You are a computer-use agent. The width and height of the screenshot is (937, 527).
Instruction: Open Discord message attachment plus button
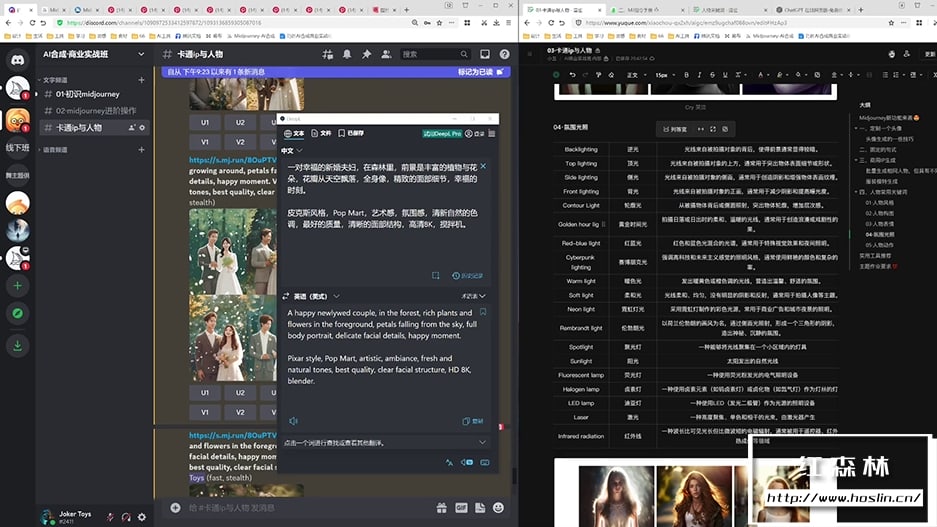pyautogui.click(x=175, y=507)
